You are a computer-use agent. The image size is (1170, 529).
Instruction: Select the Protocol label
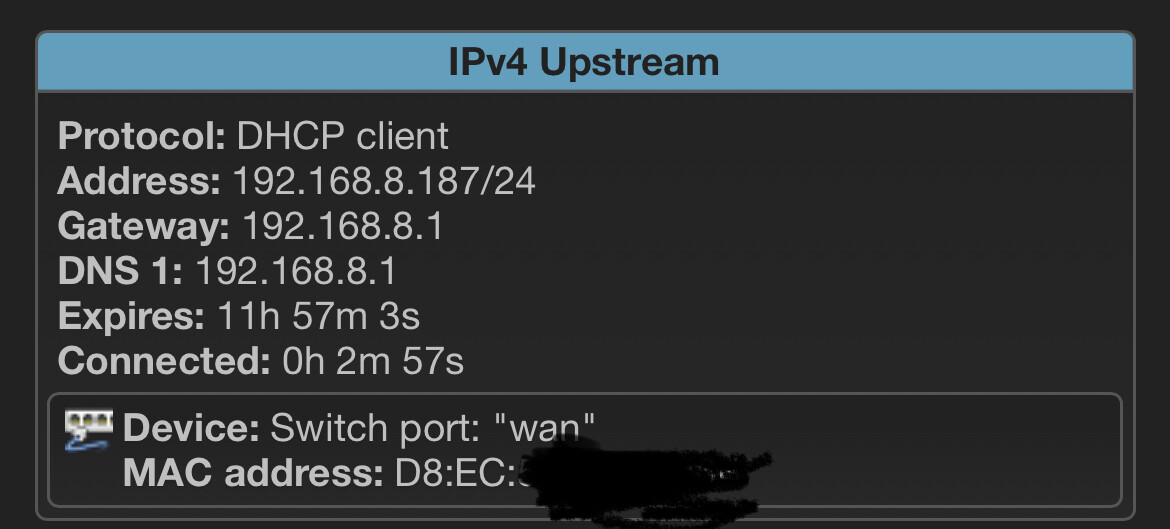point(142,136)
